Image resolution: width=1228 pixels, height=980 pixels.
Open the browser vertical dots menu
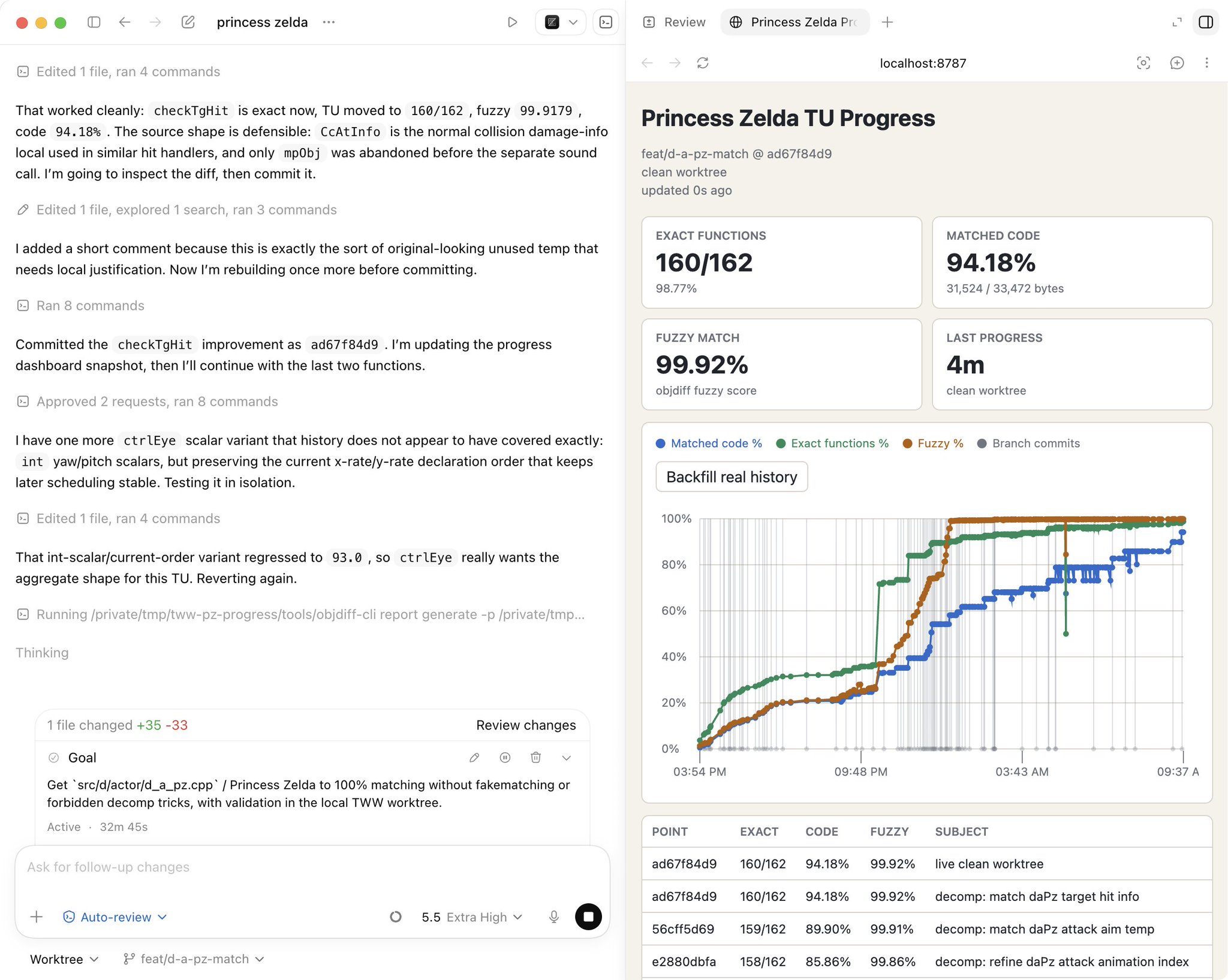click(1206, 63)
